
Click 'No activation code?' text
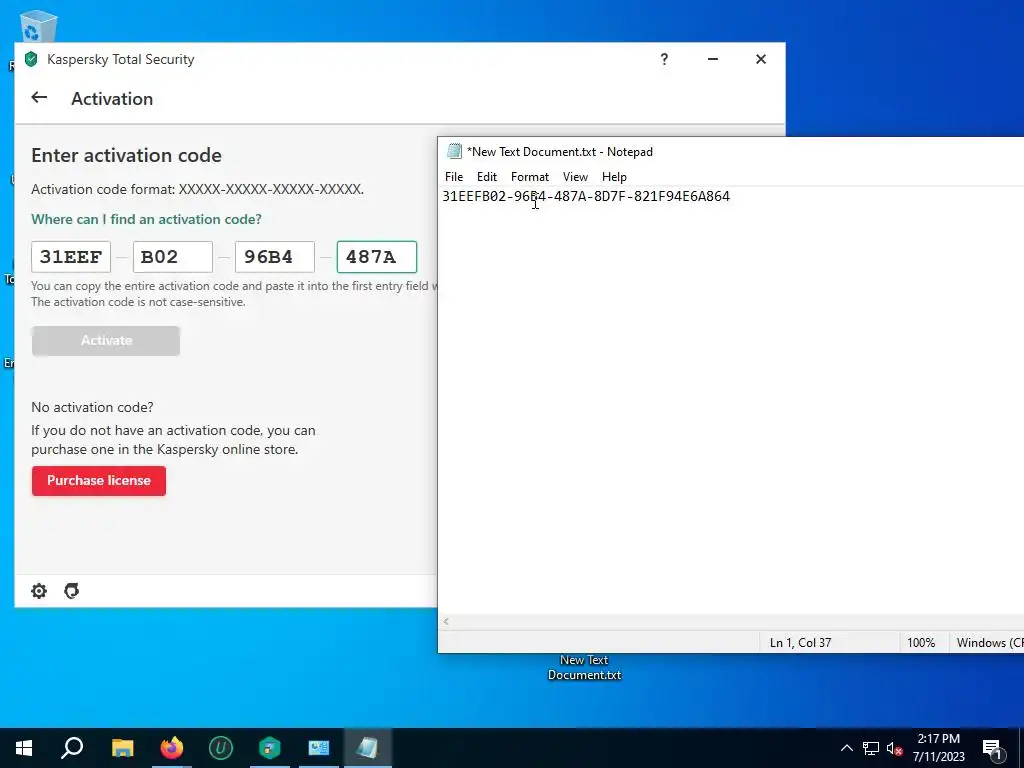92,408
